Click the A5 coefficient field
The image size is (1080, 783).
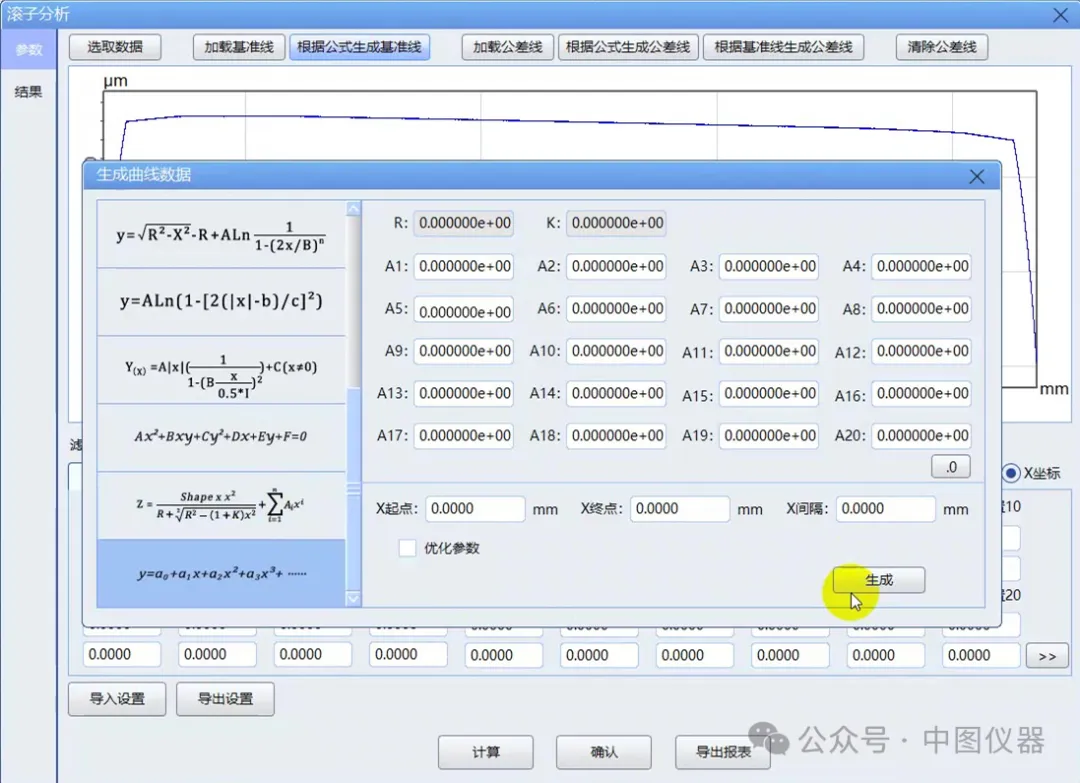coord(464,309)
